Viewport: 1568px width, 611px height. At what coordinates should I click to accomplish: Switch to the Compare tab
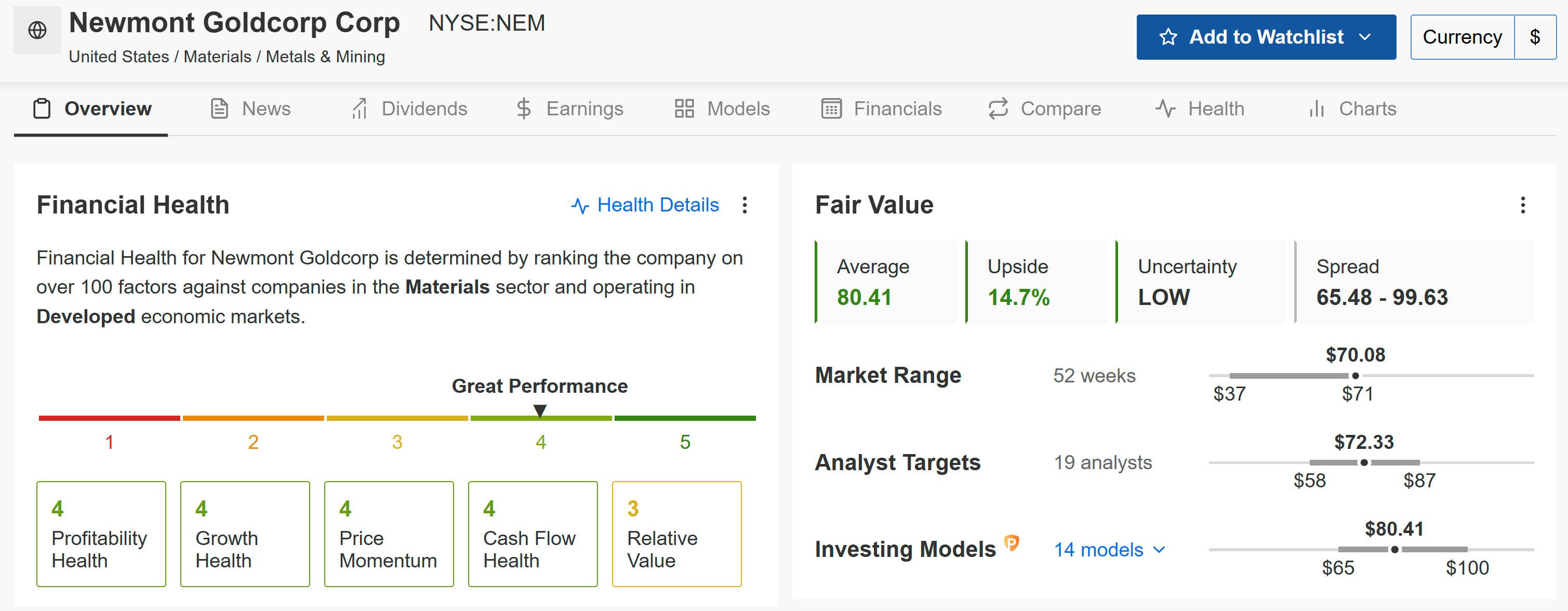coord(1044,109)
